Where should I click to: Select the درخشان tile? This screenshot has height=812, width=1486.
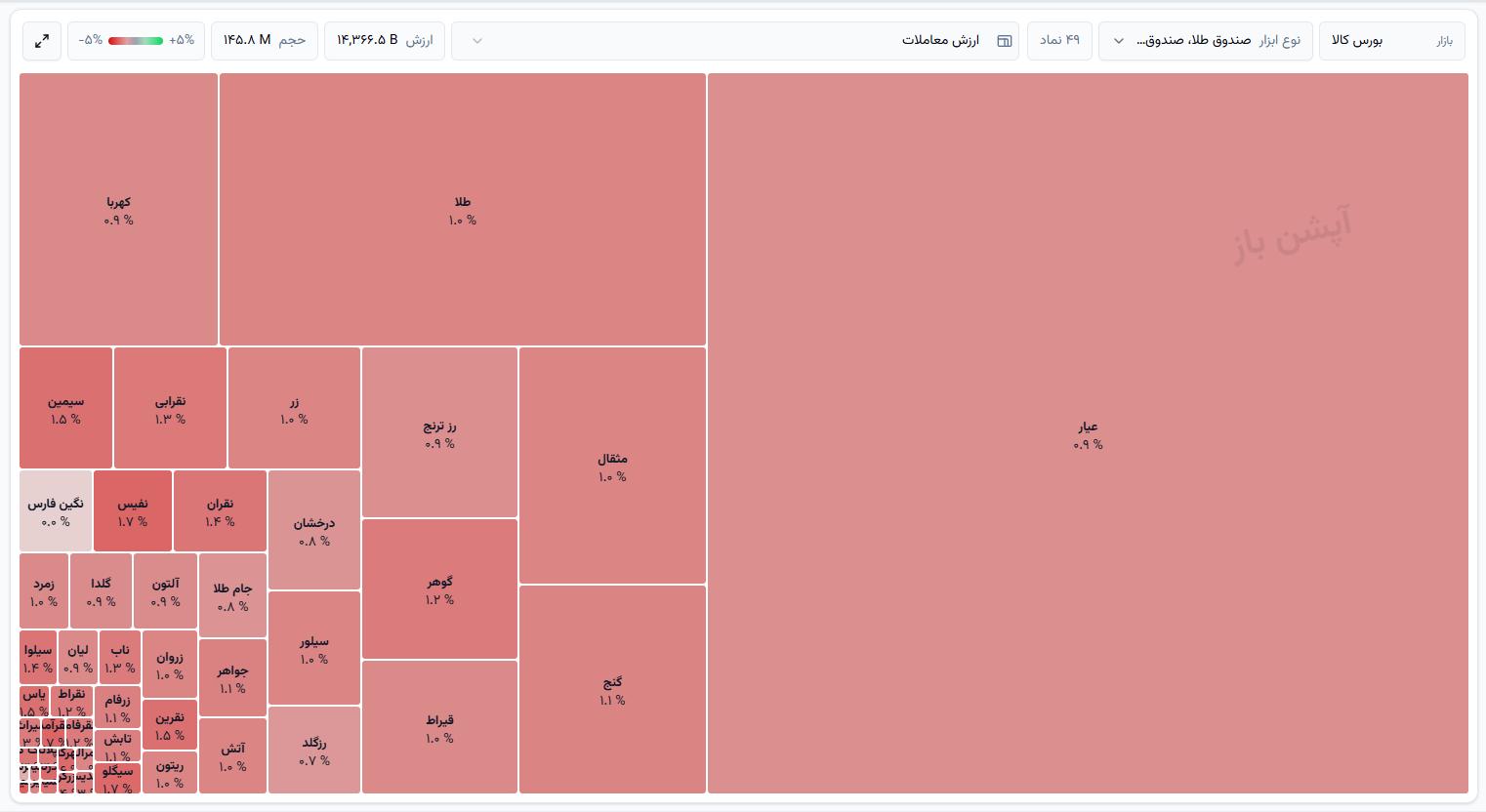coord(314,530)
